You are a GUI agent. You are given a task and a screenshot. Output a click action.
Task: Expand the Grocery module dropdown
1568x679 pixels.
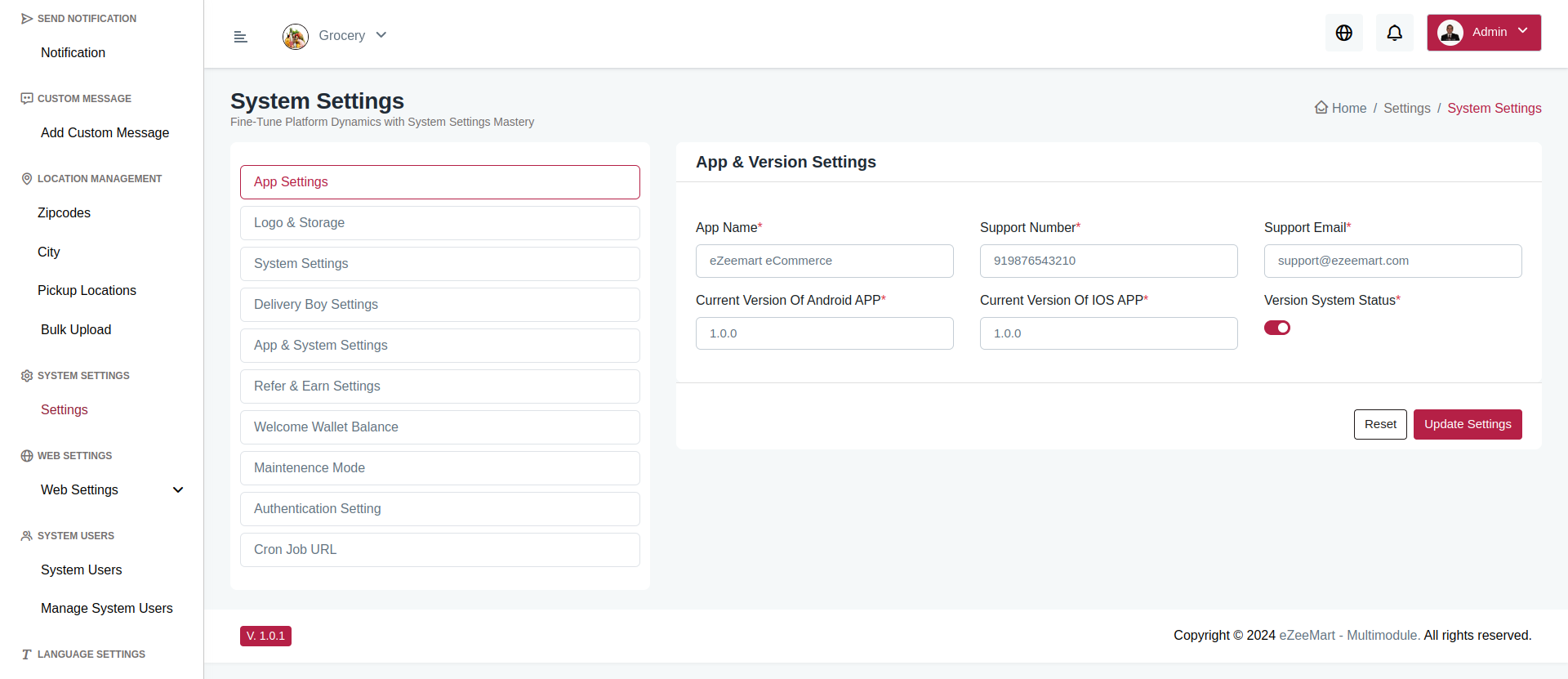(381, 35)
